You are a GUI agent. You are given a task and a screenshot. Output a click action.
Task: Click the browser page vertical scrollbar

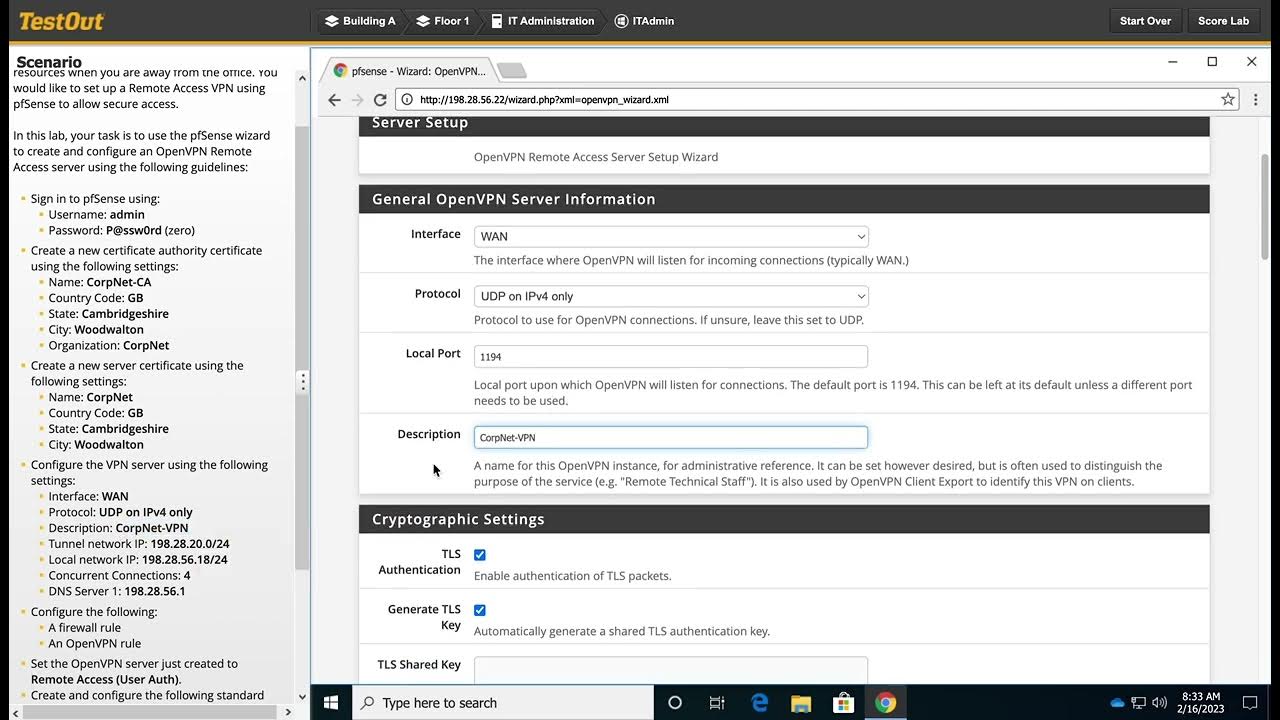coord(1265,207)
